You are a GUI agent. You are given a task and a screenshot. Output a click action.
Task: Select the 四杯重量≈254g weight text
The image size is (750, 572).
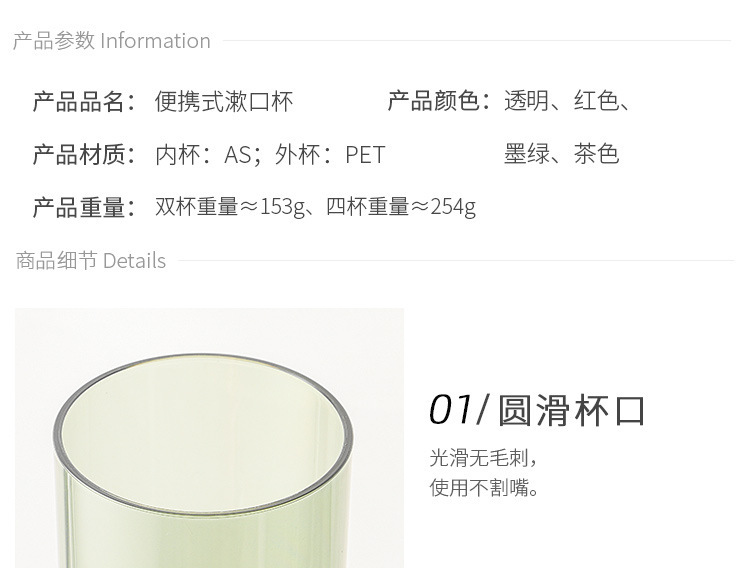point(401,207)
